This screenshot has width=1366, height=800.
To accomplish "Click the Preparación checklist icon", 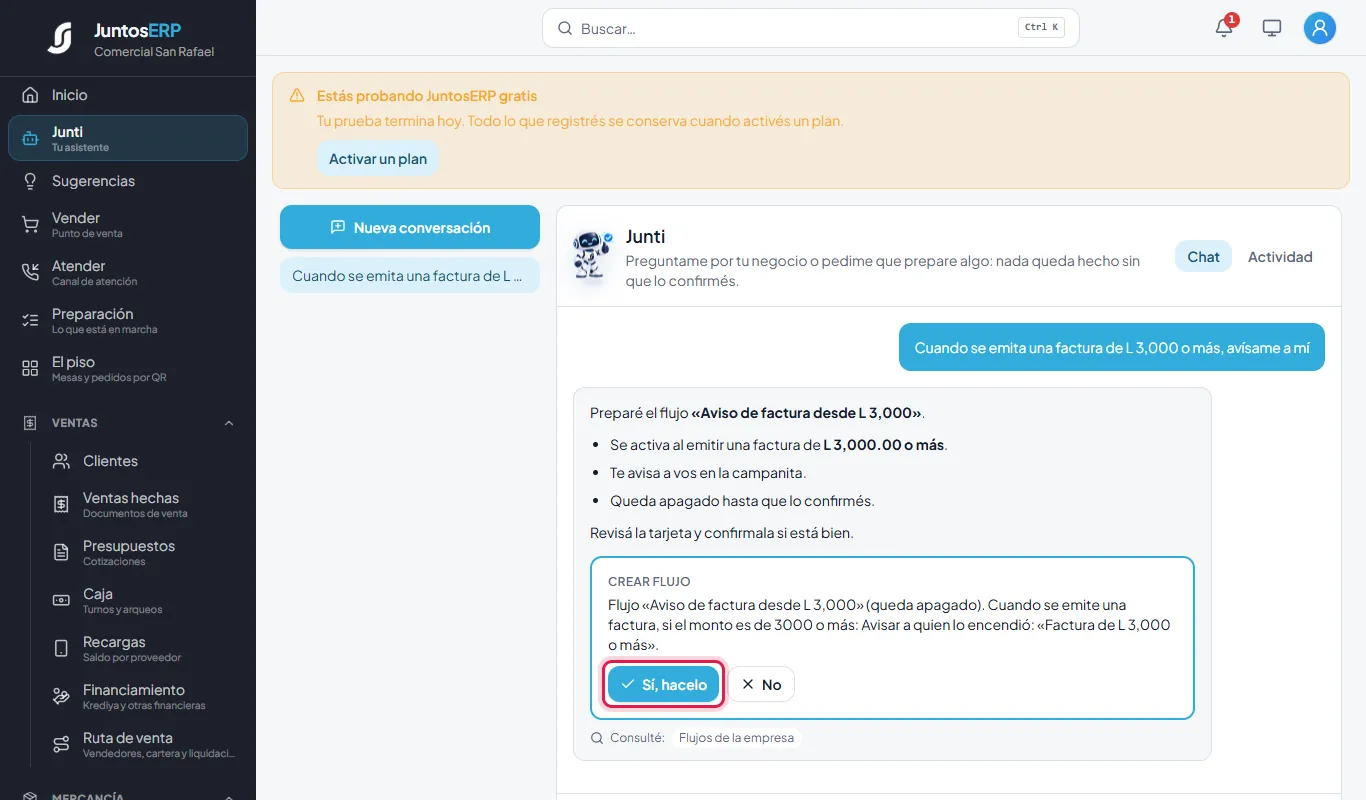I will (30, 321).
